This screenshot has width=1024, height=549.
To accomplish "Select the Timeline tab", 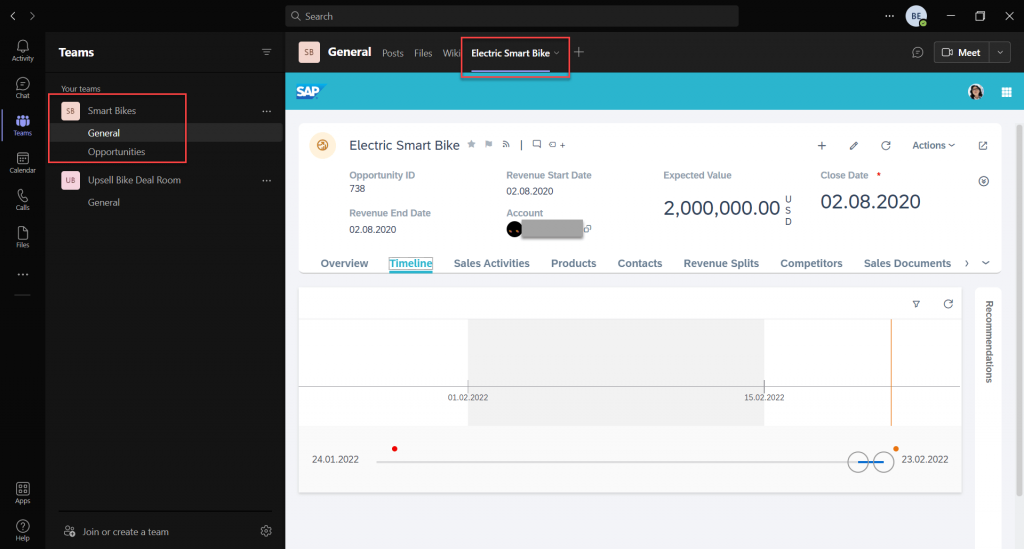I will (x=411, y=263).
